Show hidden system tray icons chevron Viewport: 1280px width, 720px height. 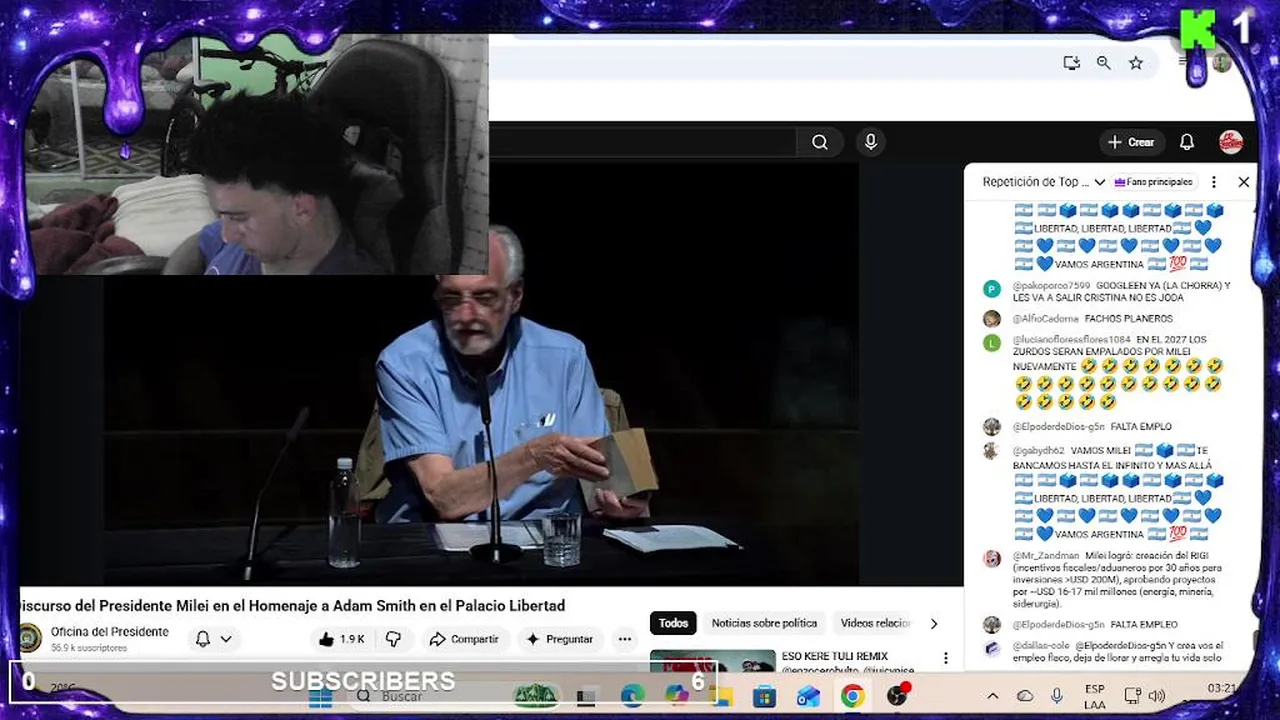pyautogui.click(x=992, y=696)
